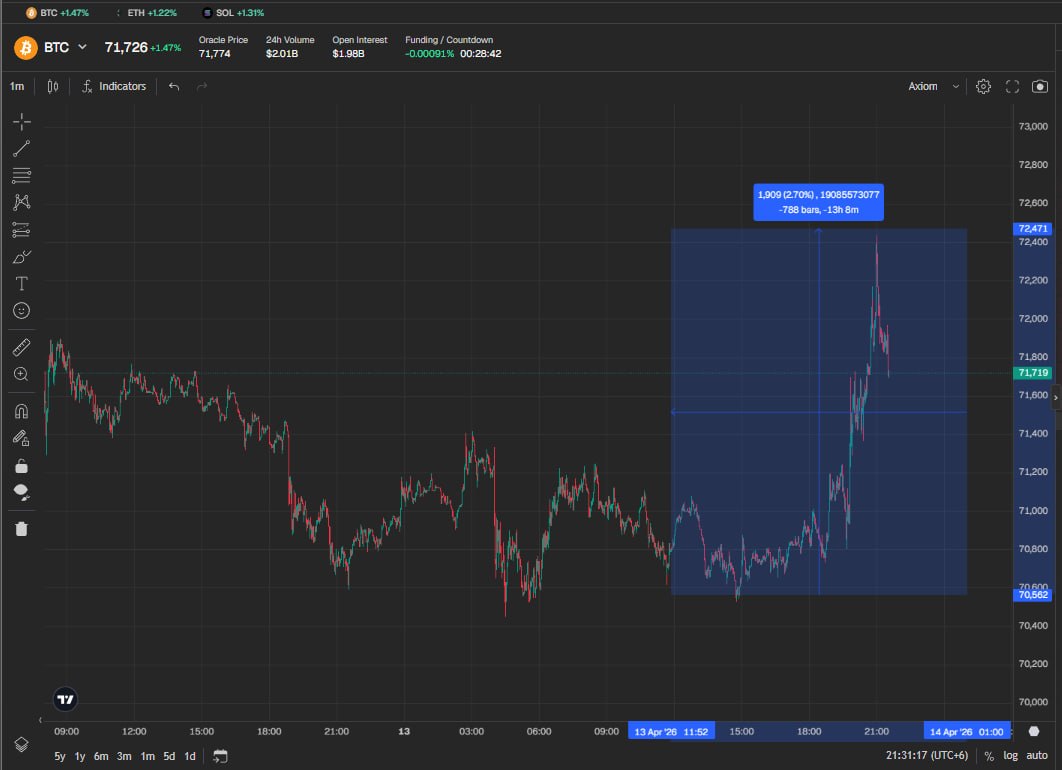Click the time axis settings dot

pyautogui.click(x=1034, y=731)
